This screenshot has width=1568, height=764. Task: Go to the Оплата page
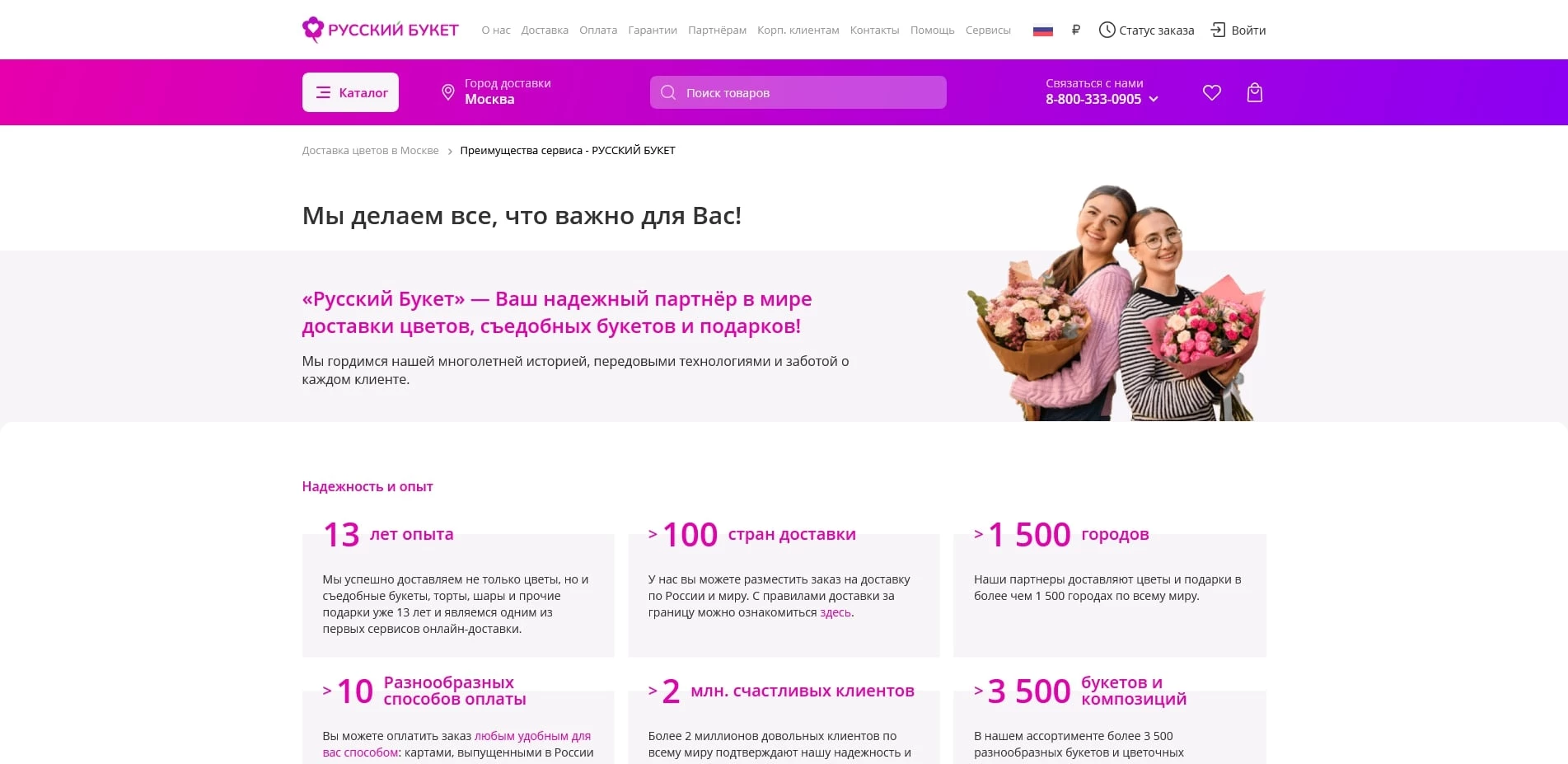[x=598, y=30]
